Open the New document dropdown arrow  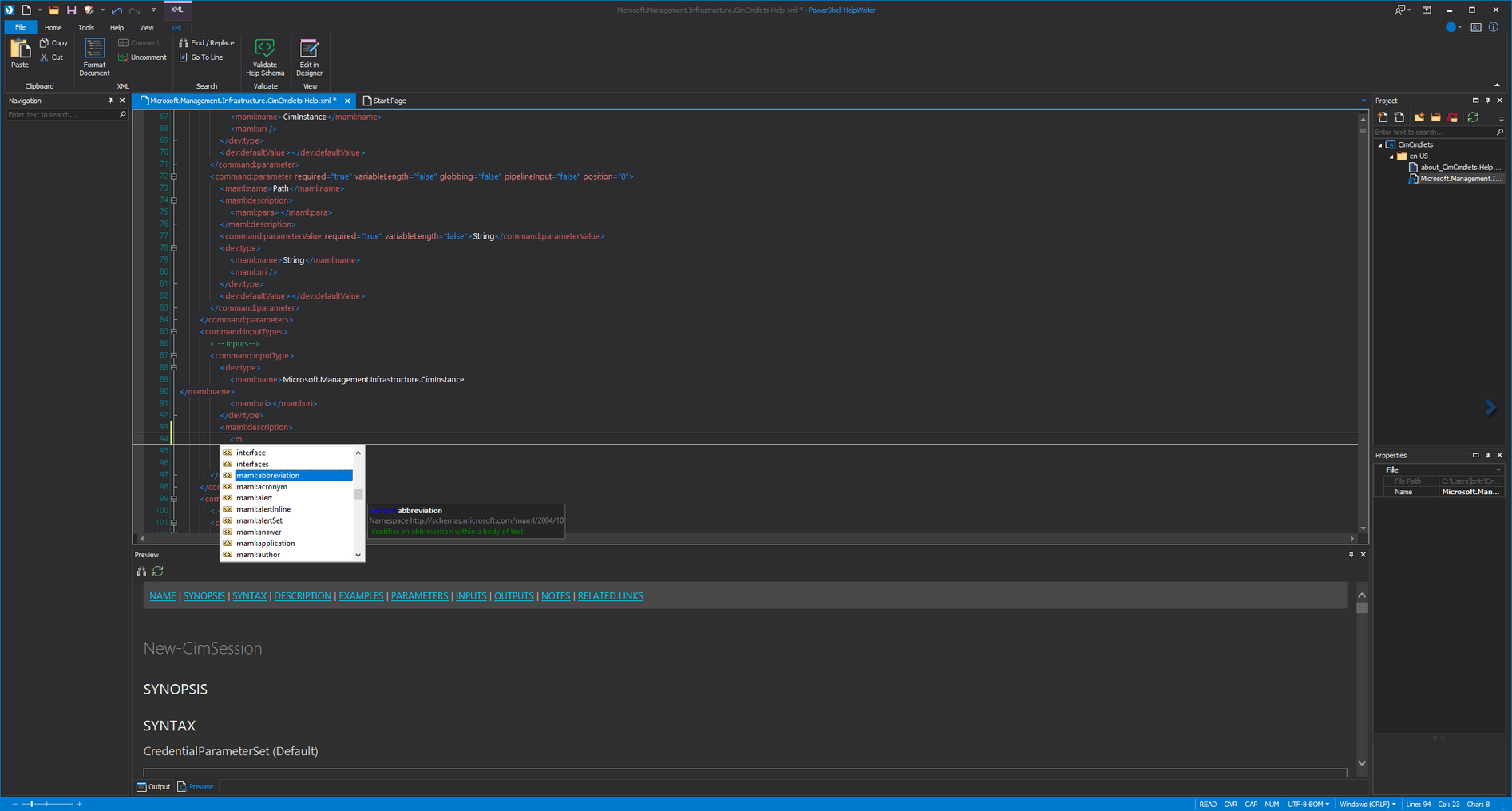pyautogui.click(x=40, y=10)
